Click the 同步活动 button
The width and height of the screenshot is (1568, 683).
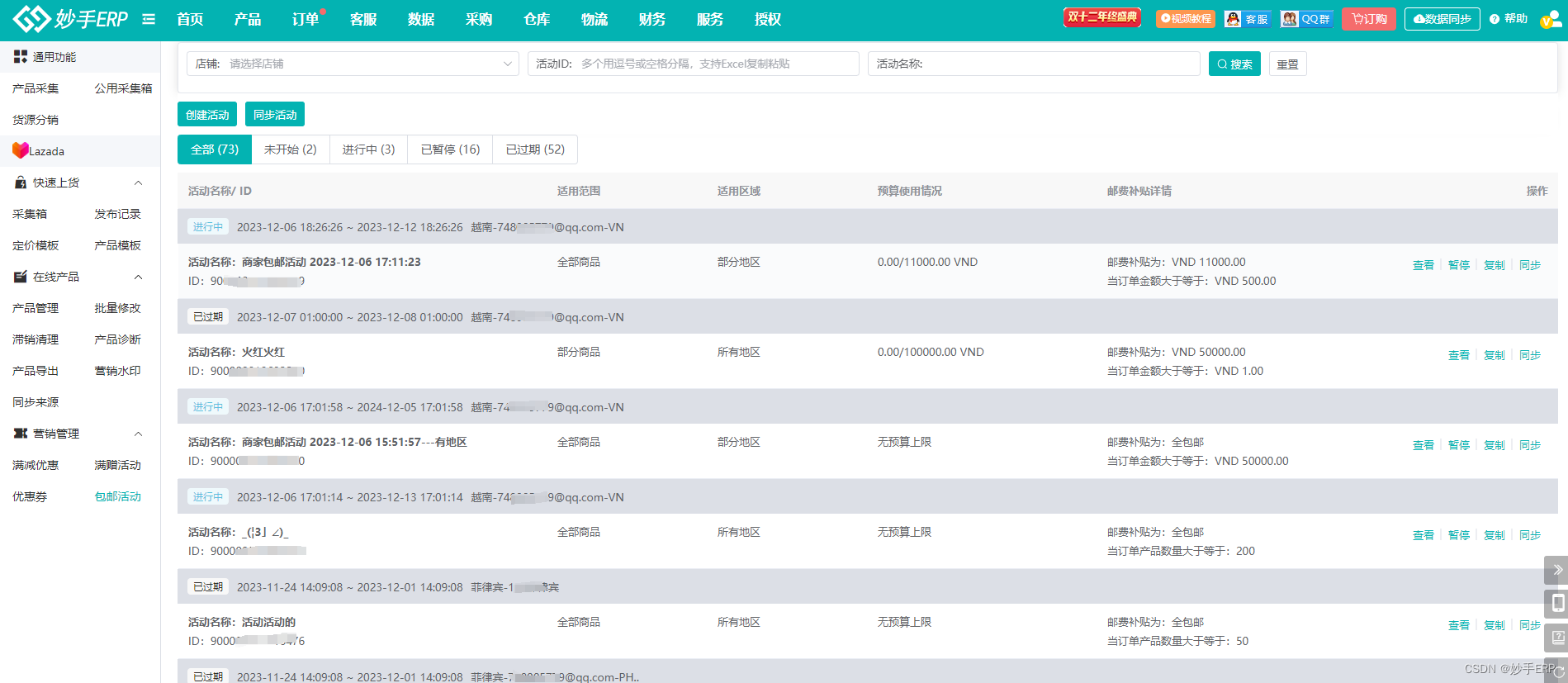[x=275, y=115]
